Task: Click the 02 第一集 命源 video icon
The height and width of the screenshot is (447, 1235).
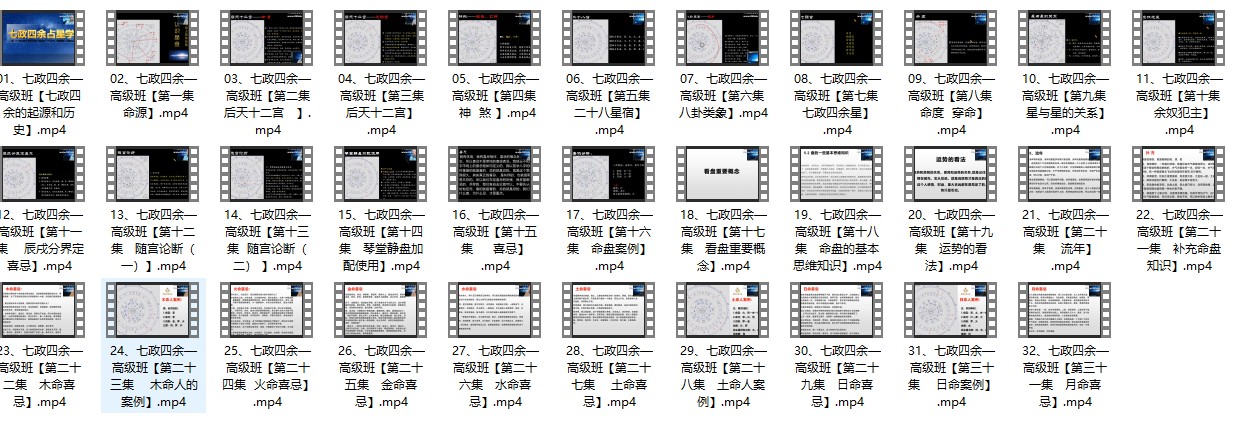Action: (153, 37)
